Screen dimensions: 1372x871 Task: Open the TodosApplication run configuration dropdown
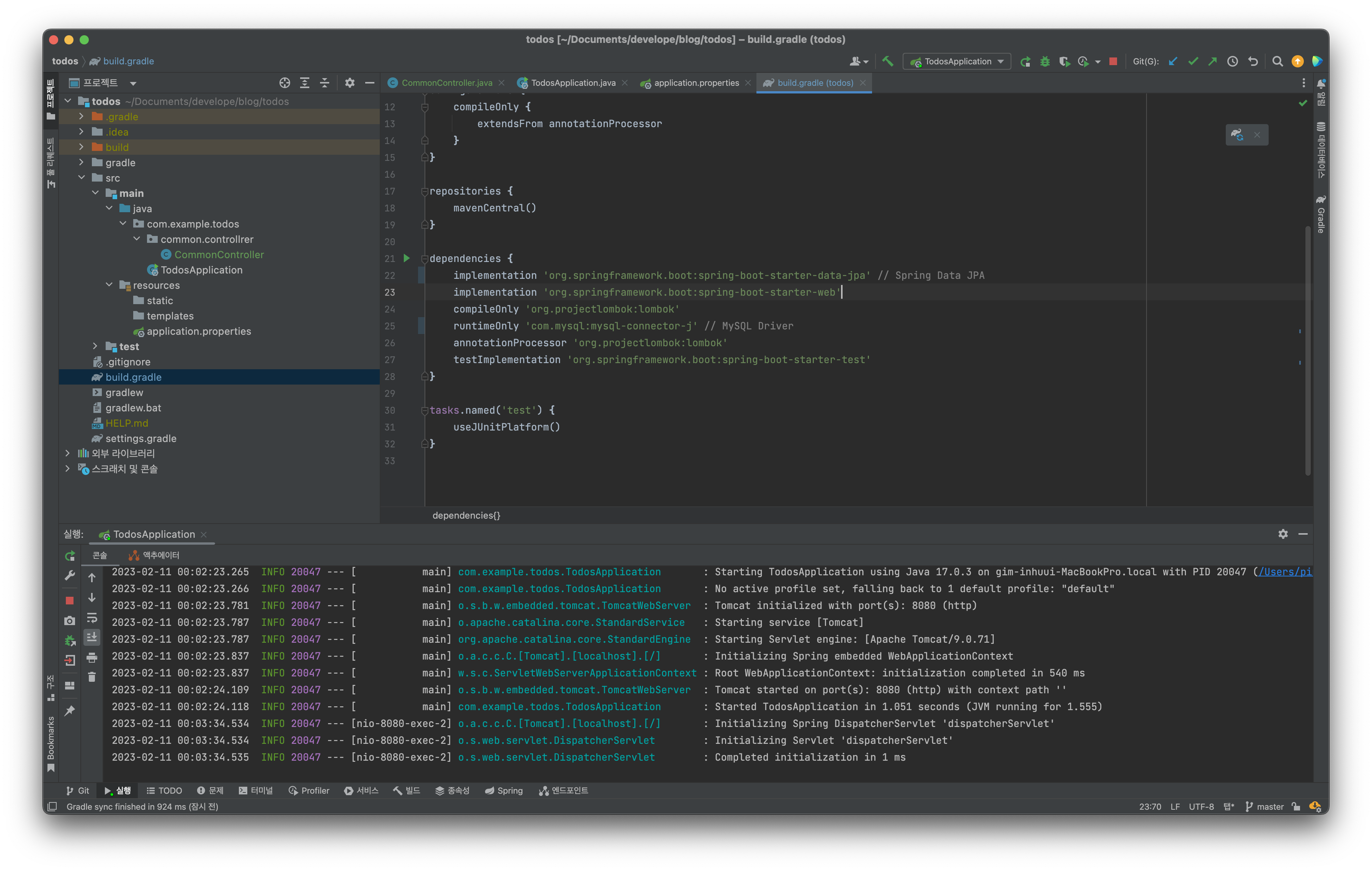point(957,62)
